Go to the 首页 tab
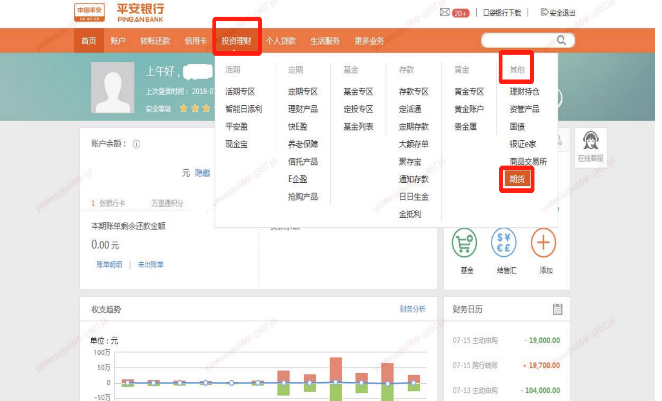This screenshot has width=662, height=401. click(x=89, y=41)
